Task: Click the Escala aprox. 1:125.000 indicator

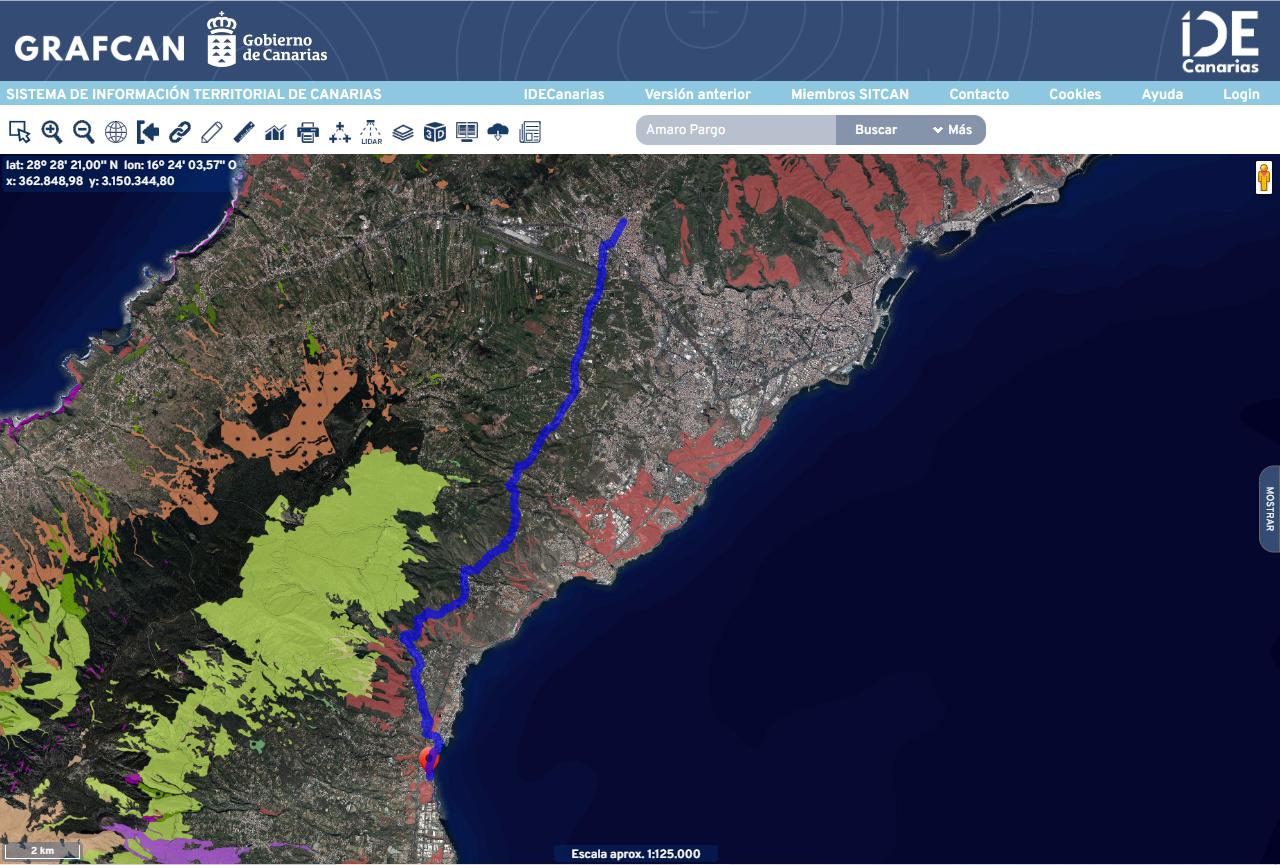Action: [x=636, y=854]
